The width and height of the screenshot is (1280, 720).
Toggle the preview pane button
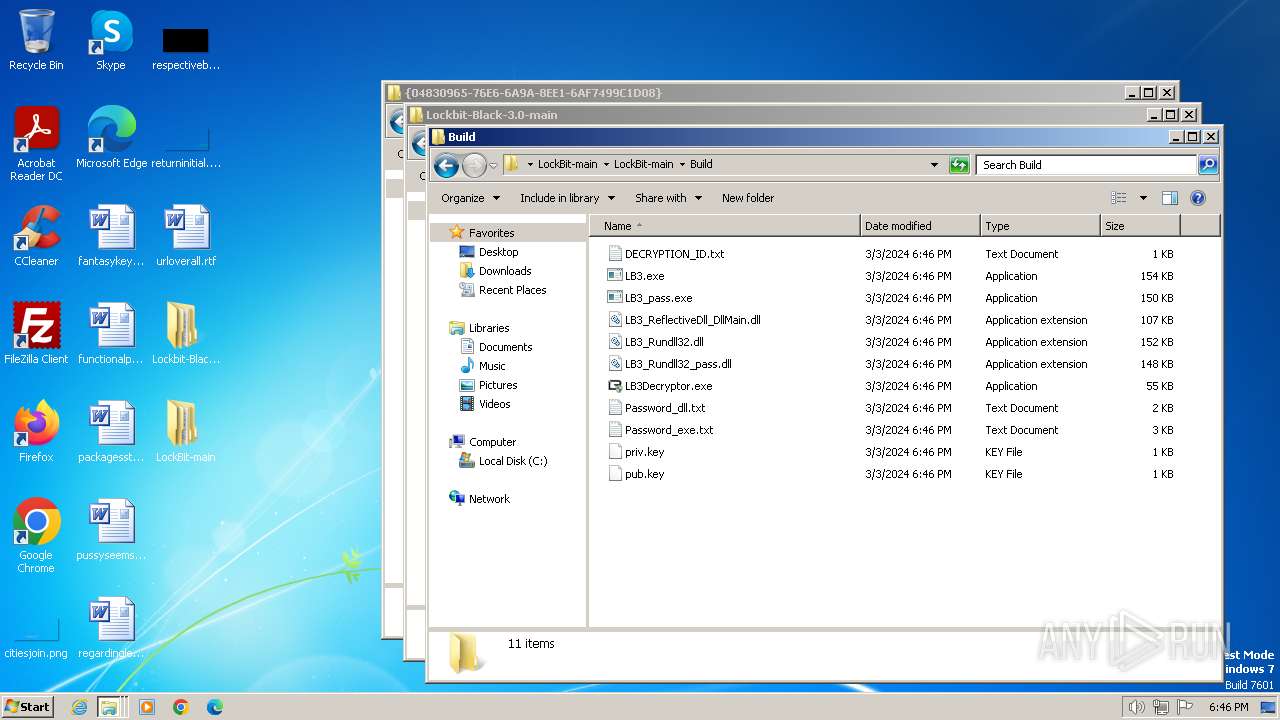point(1170,198)
